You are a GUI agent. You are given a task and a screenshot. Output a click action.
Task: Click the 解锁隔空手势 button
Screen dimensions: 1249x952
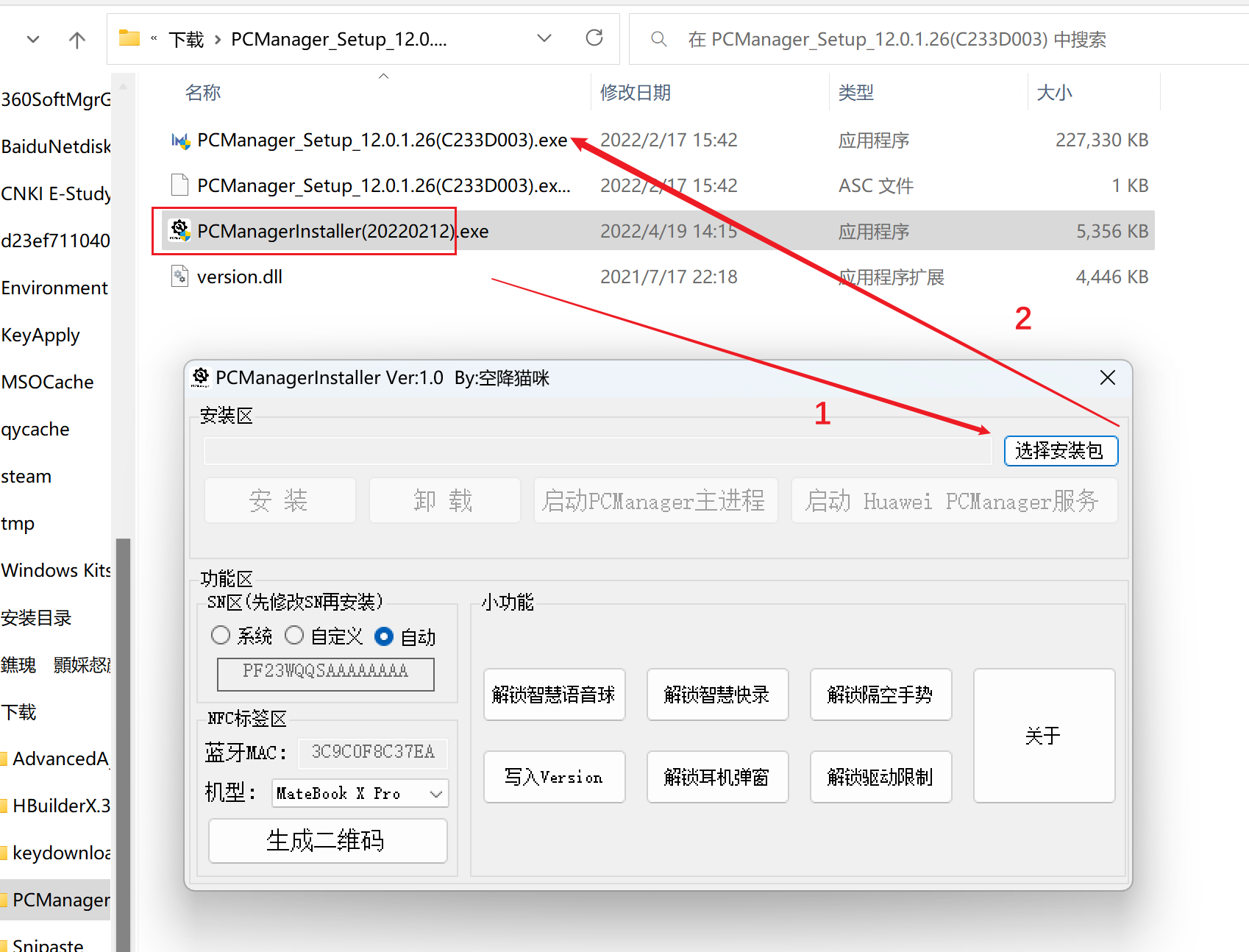[x=881, y=695]
